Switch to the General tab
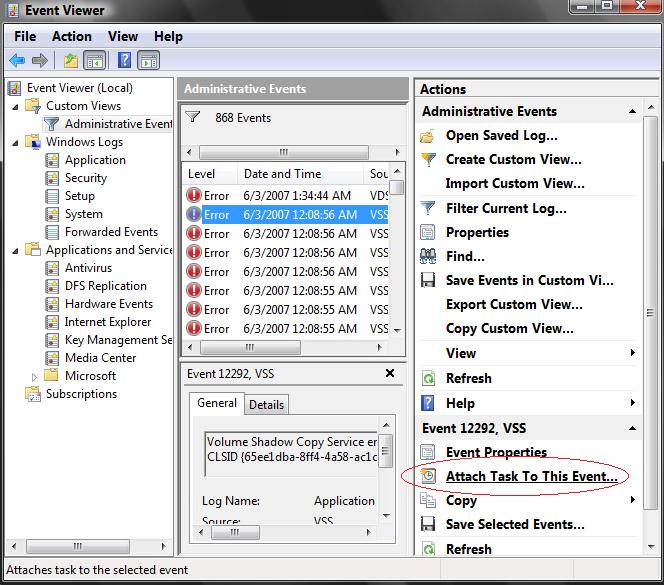 click(x=217, y=403)
